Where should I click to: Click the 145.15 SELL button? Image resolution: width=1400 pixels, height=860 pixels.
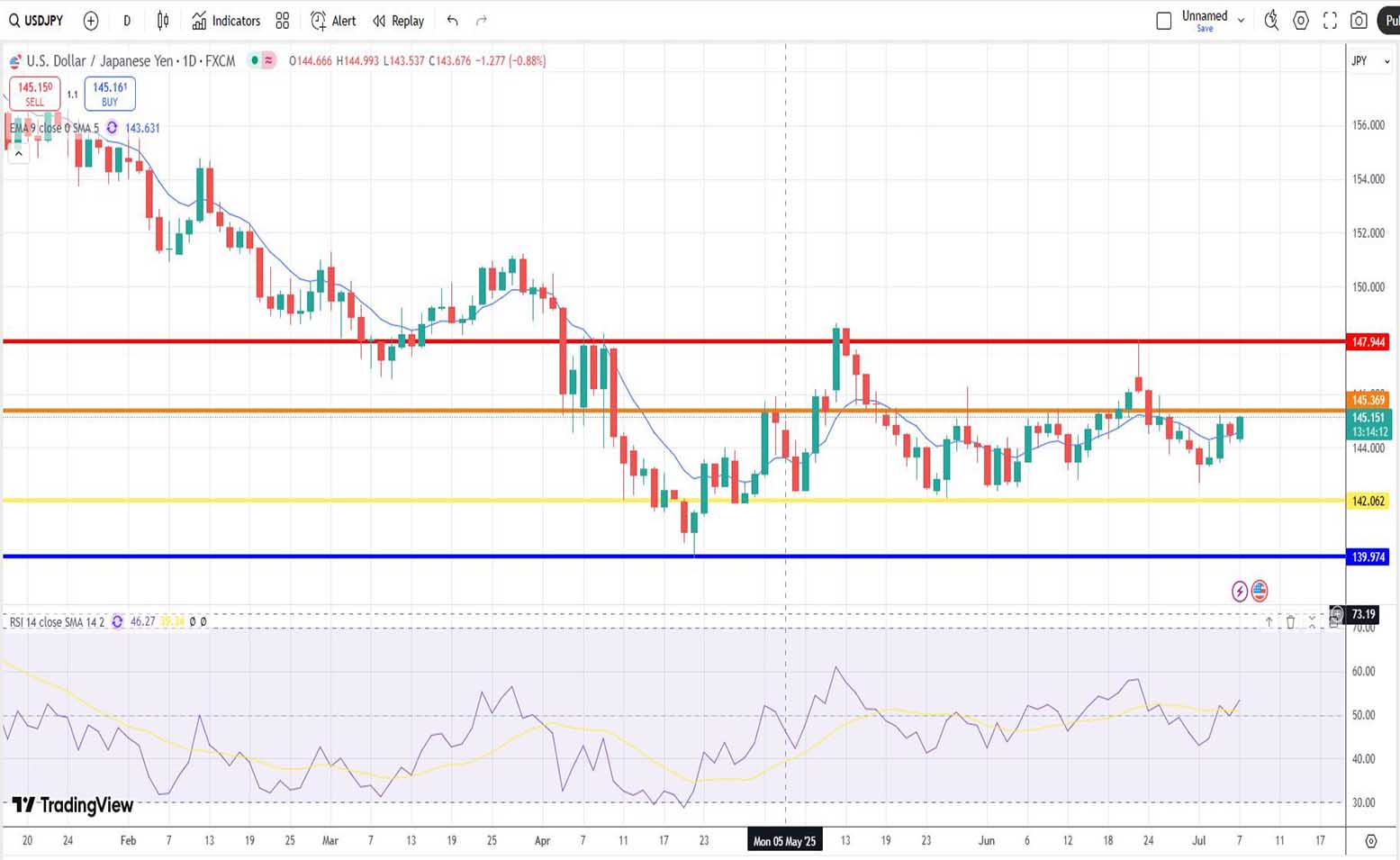[35, 94]
